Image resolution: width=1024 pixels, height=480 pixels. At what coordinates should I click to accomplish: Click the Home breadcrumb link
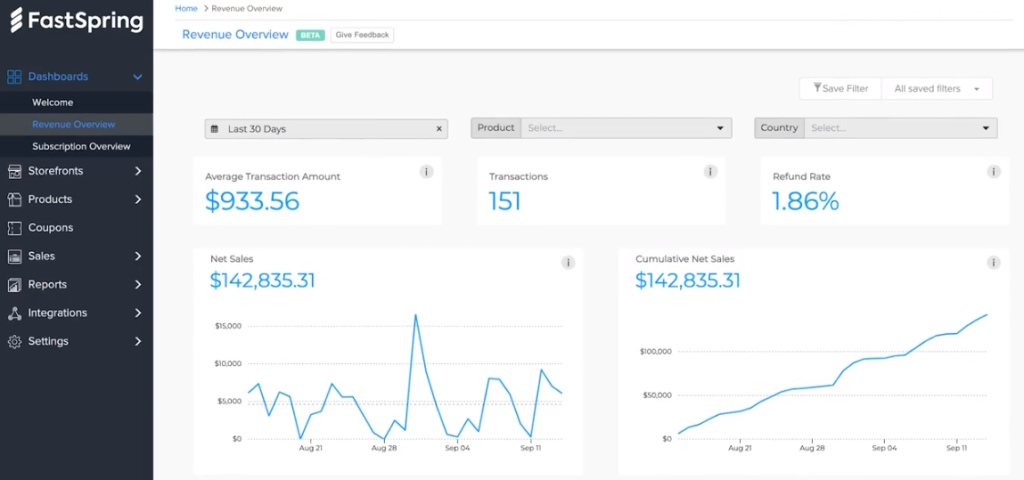186,8
